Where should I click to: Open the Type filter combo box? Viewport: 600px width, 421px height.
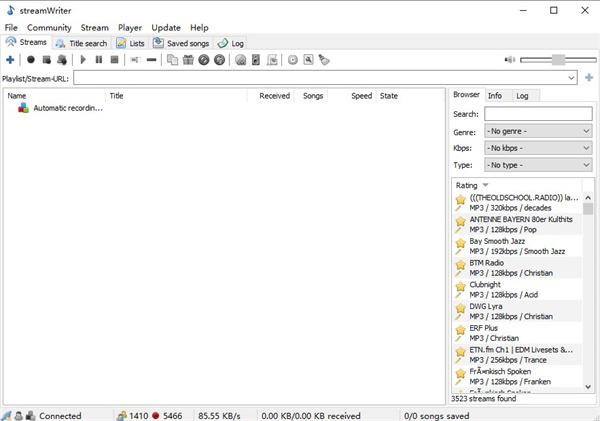click(537, 164)
